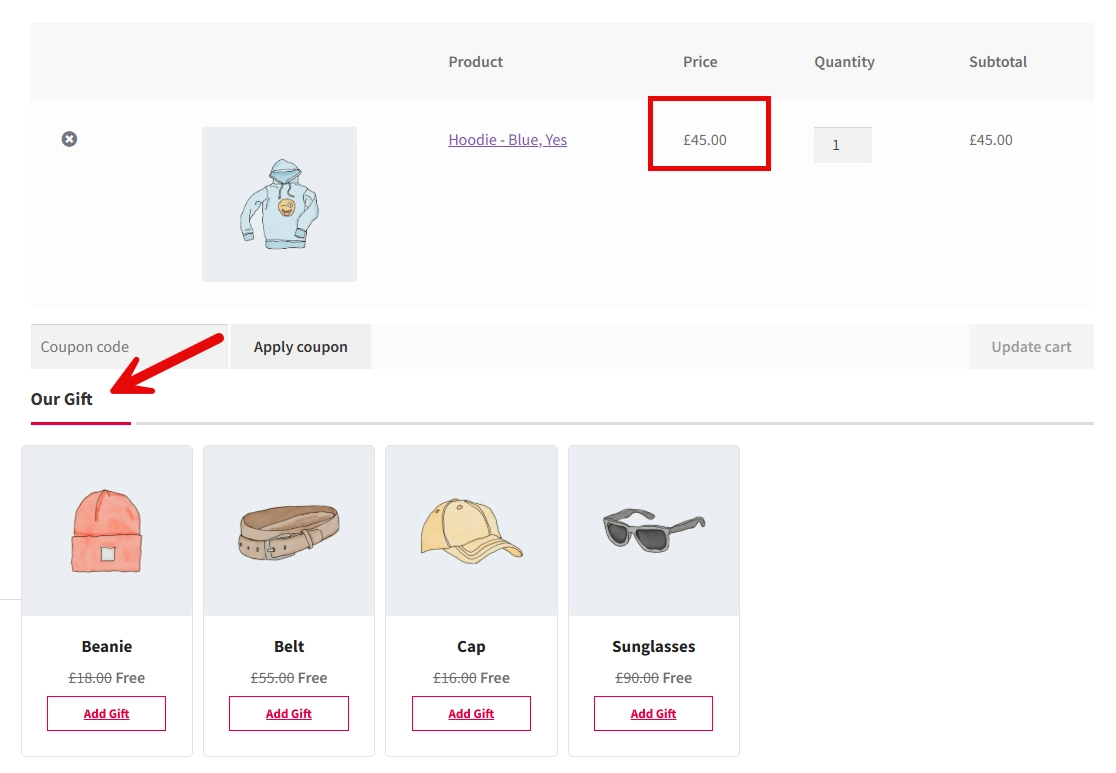The width and height of the screenshot is (1116, 773).
Task: Open the Cap gift image
Action: (x=471, y=531)
